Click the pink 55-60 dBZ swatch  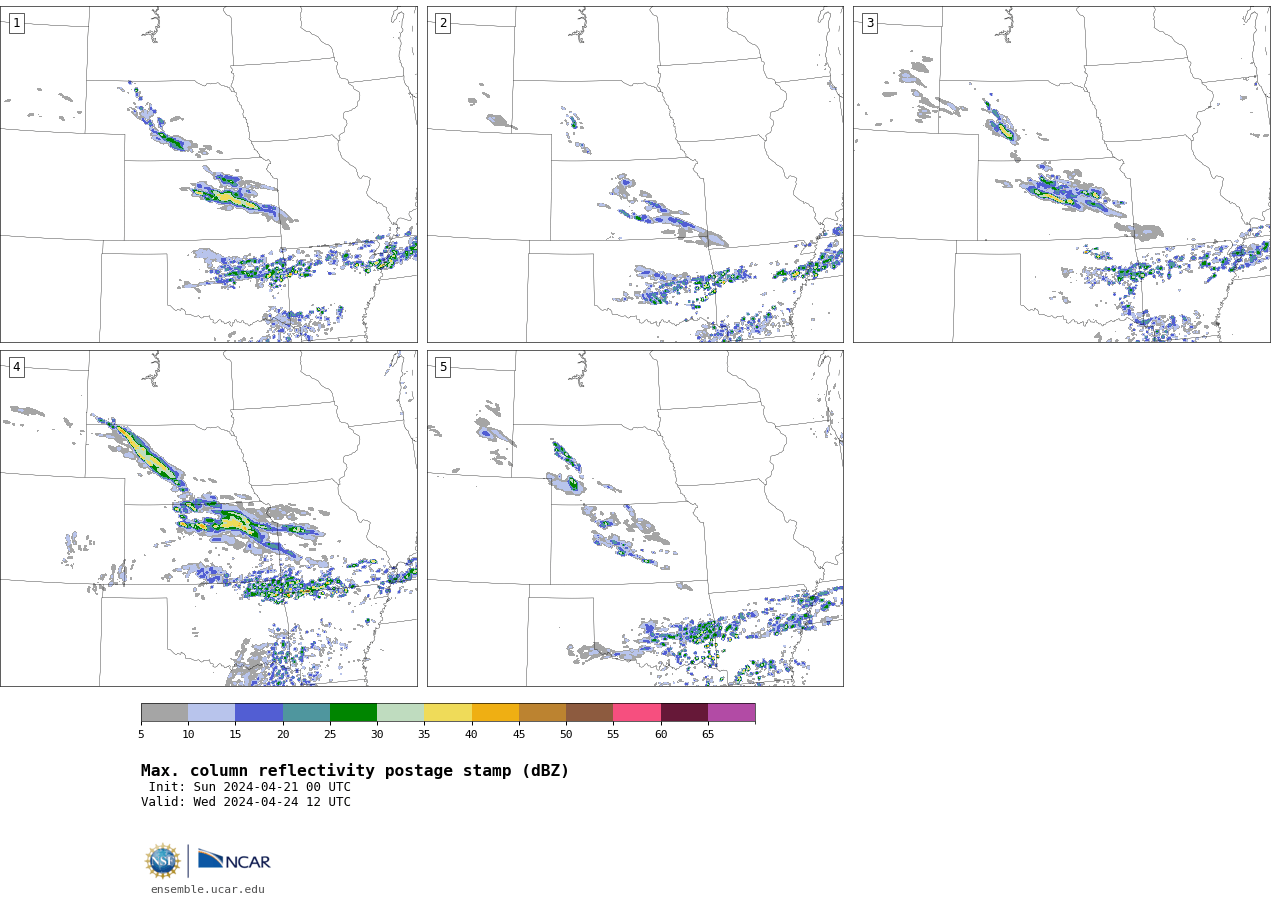point(637,712)
